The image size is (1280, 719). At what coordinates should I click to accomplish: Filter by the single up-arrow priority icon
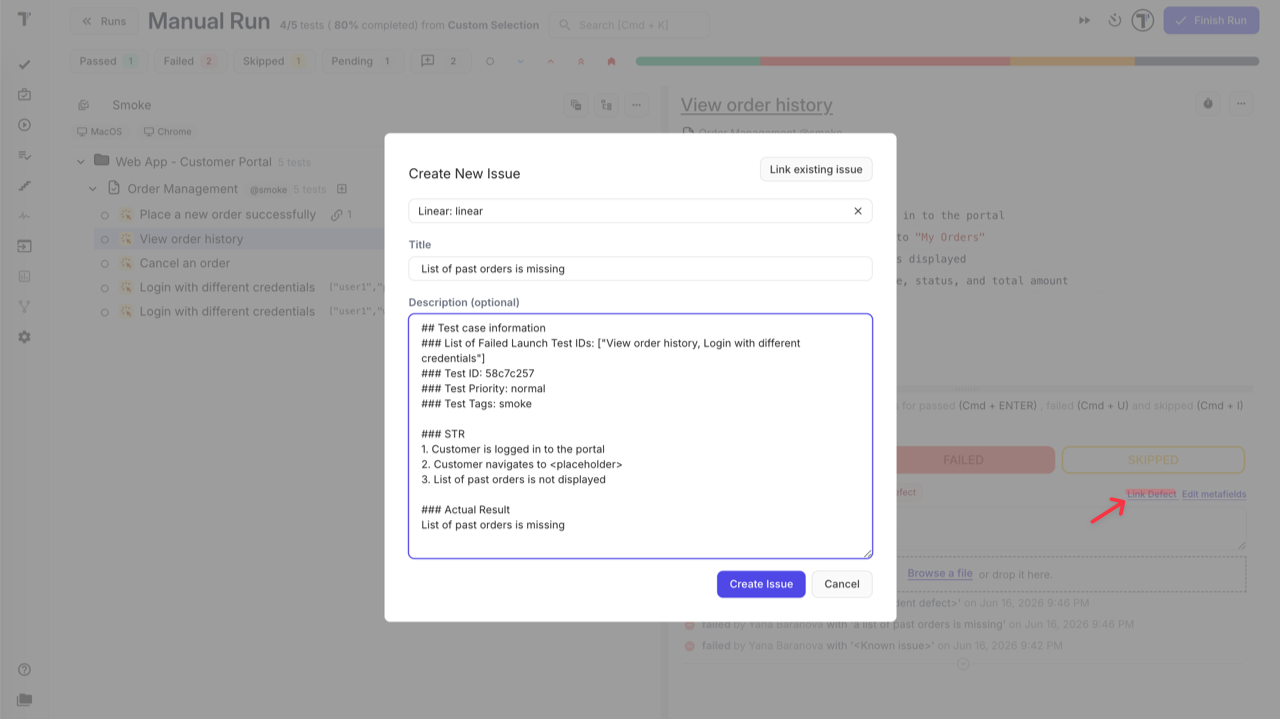tap(551, 61)
